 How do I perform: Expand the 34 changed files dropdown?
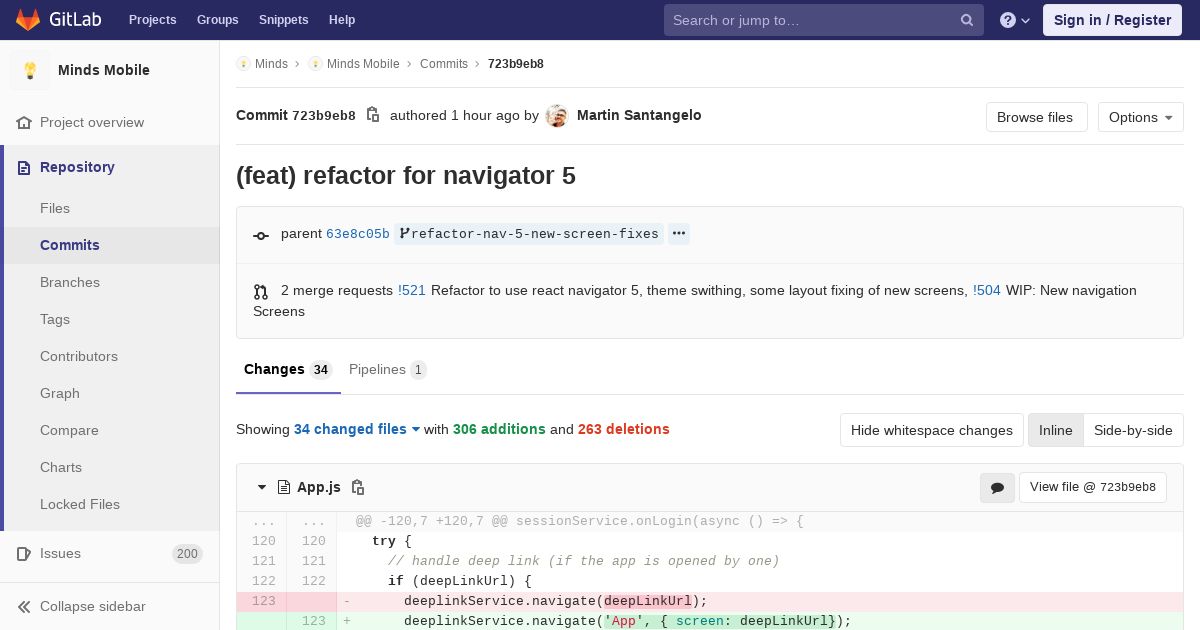(357, 430)
